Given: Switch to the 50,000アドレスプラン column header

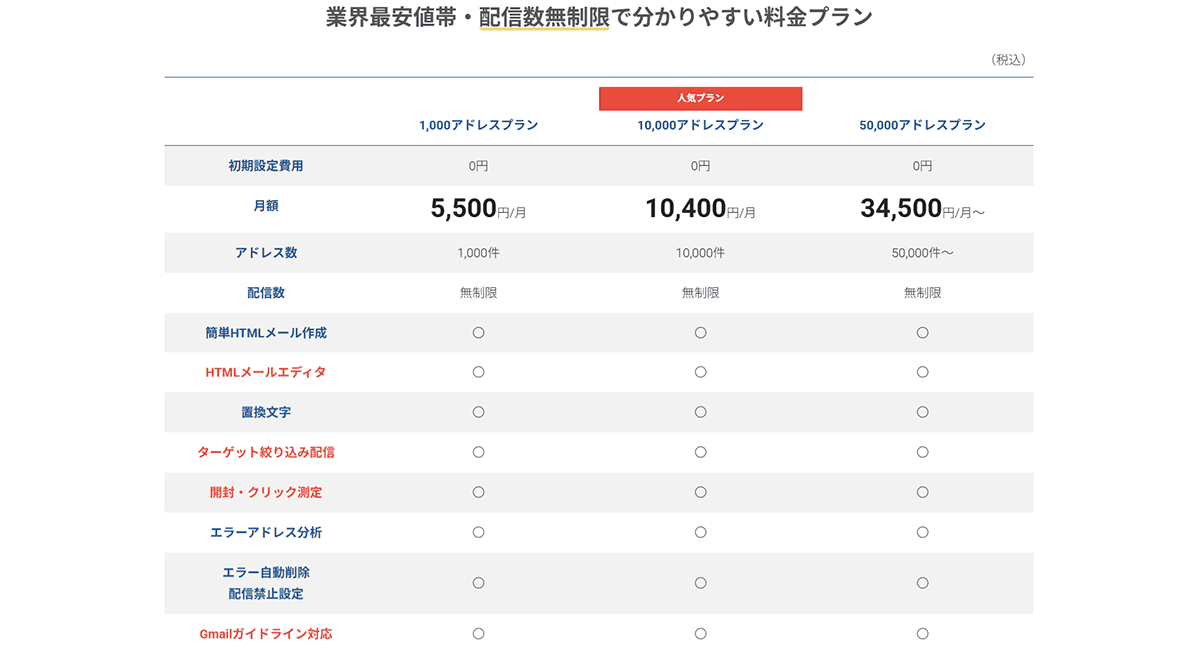Looking at the screenshot, I should (x=921, y=124).
